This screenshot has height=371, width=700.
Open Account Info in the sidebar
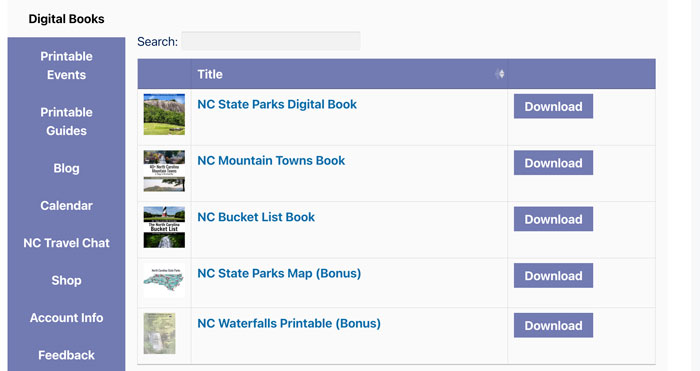67,318
